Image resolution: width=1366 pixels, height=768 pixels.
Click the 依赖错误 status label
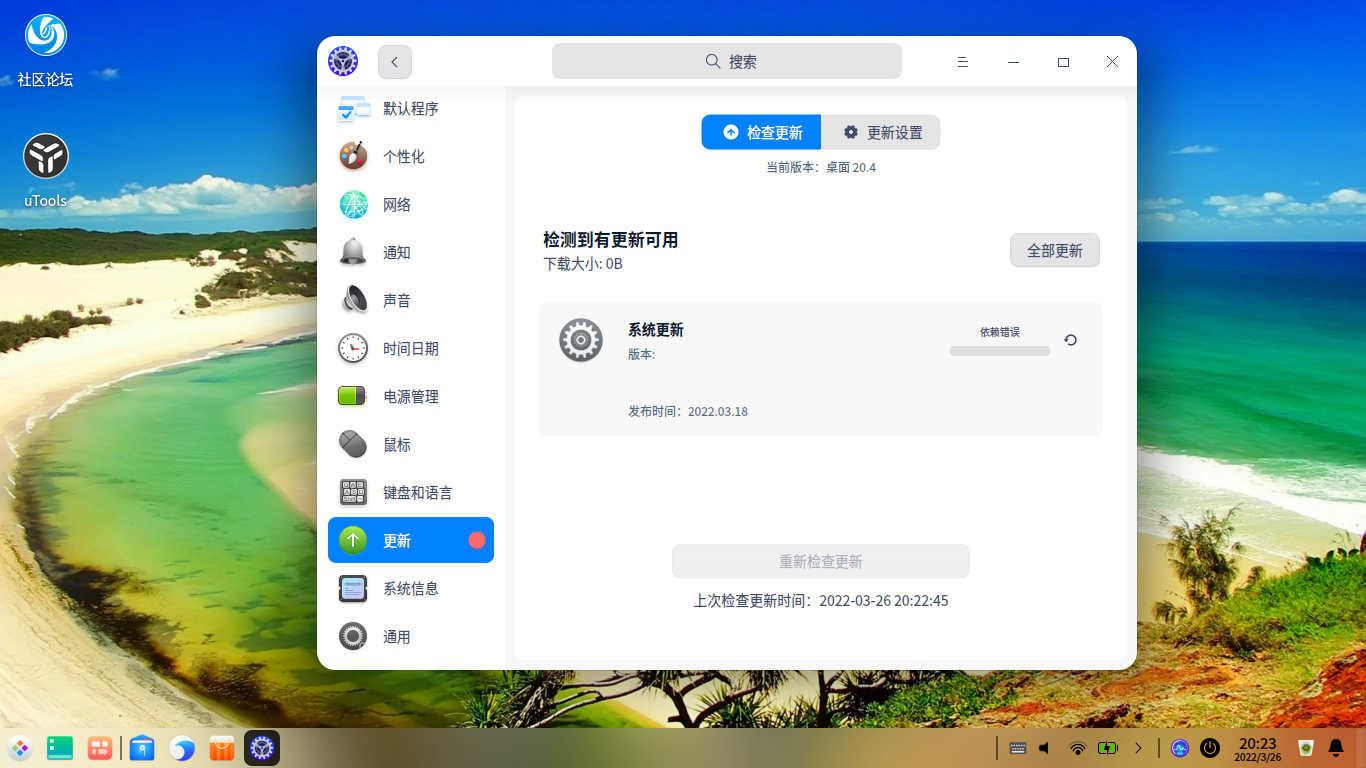click(1000, 332)
